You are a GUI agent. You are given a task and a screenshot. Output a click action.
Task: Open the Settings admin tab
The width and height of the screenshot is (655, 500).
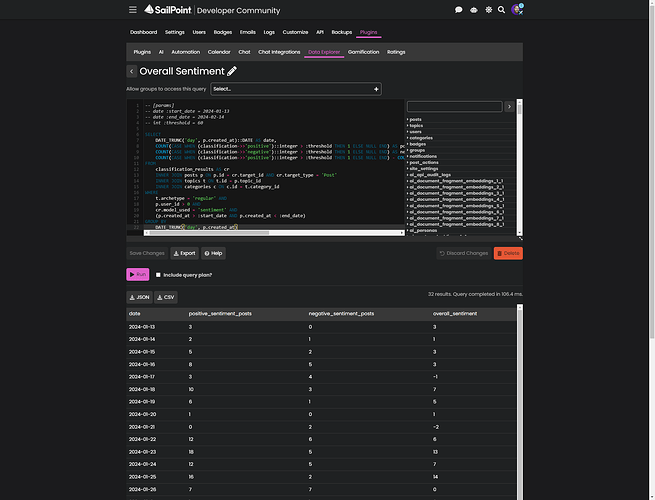tap(175, 32)
